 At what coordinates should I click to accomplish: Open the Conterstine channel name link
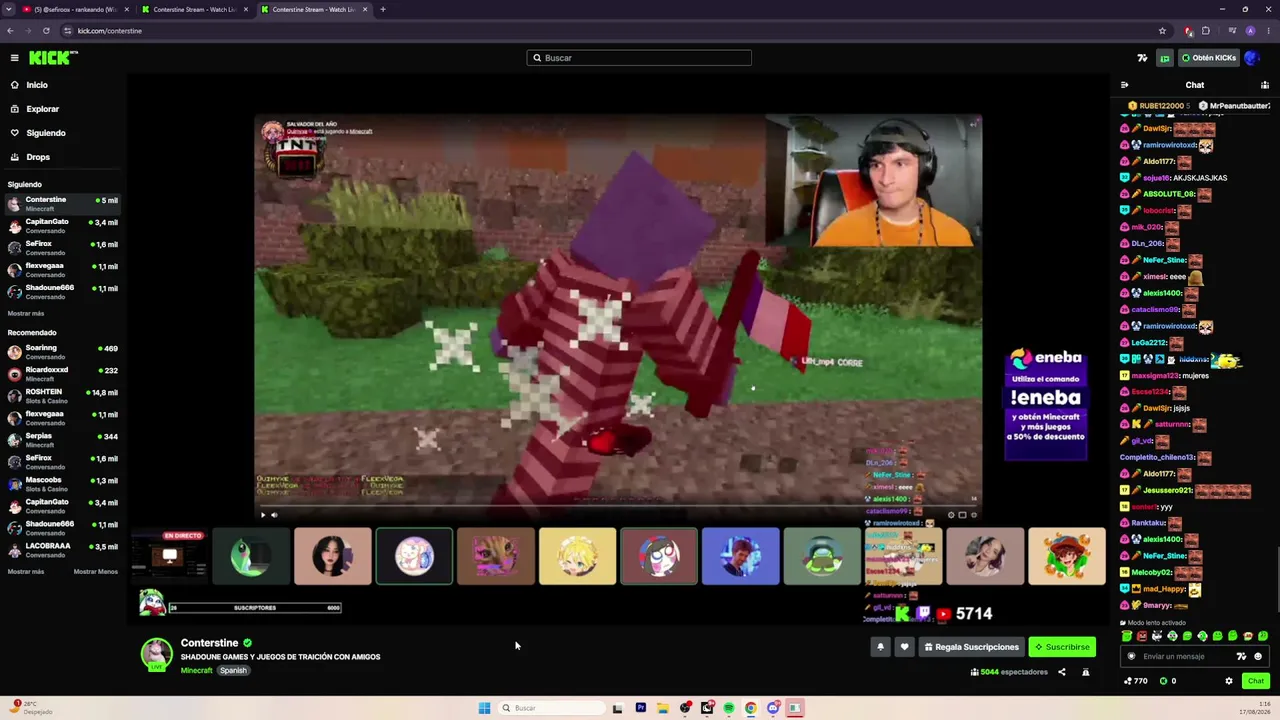pyautogui.click(x=209, y=643)
